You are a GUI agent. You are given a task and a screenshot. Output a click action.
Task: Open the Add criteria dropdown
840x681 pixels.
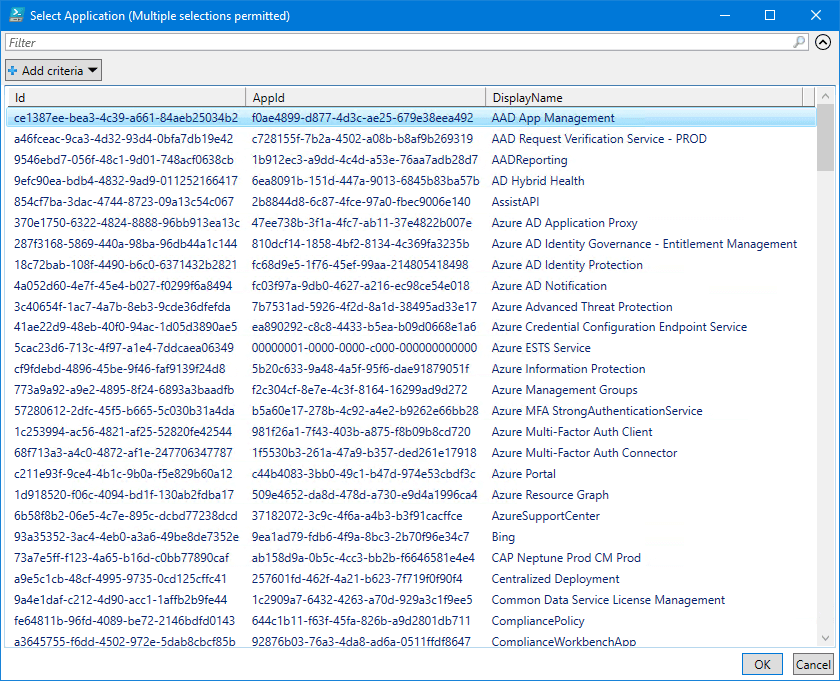tap(53, 70)
